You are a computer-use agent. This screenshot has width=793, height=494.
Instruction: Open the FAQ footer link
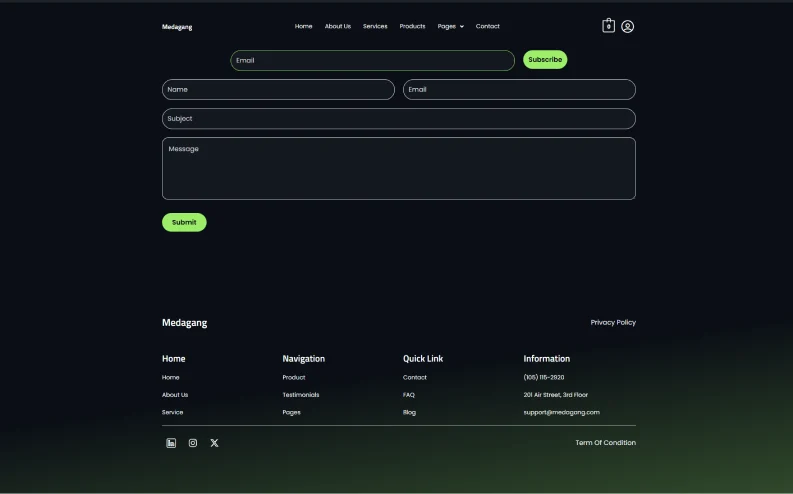tap(409, 395)
